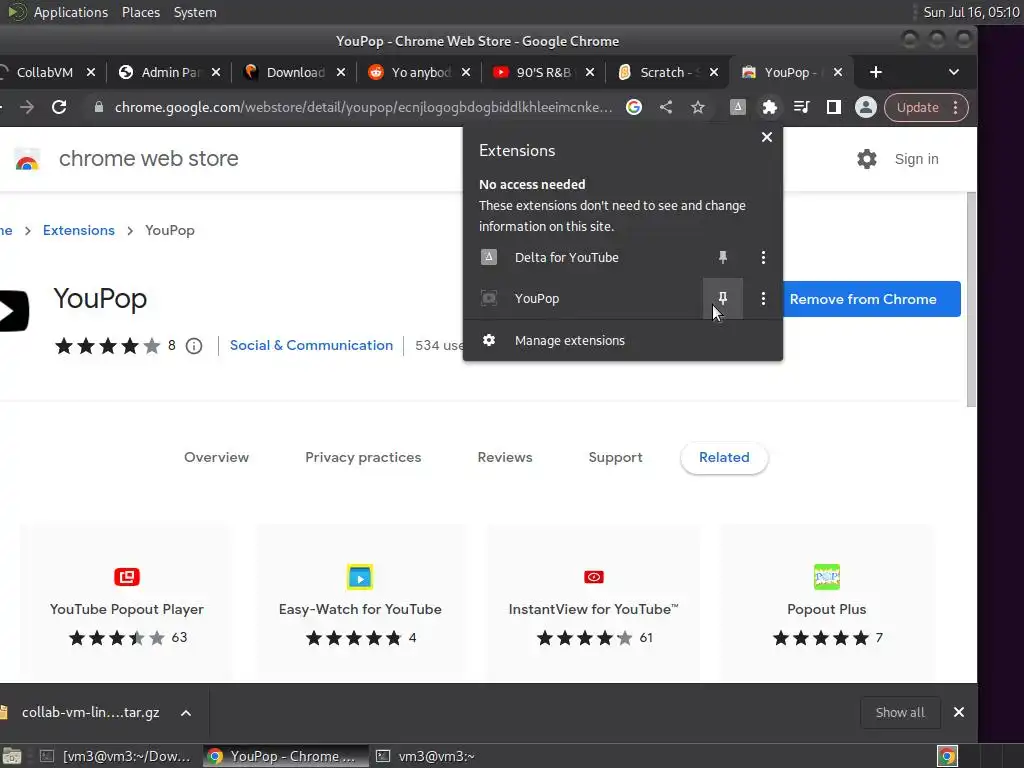Open the InstantView for YouTube card
This screenshot has height=768, width=1024.
593,604
